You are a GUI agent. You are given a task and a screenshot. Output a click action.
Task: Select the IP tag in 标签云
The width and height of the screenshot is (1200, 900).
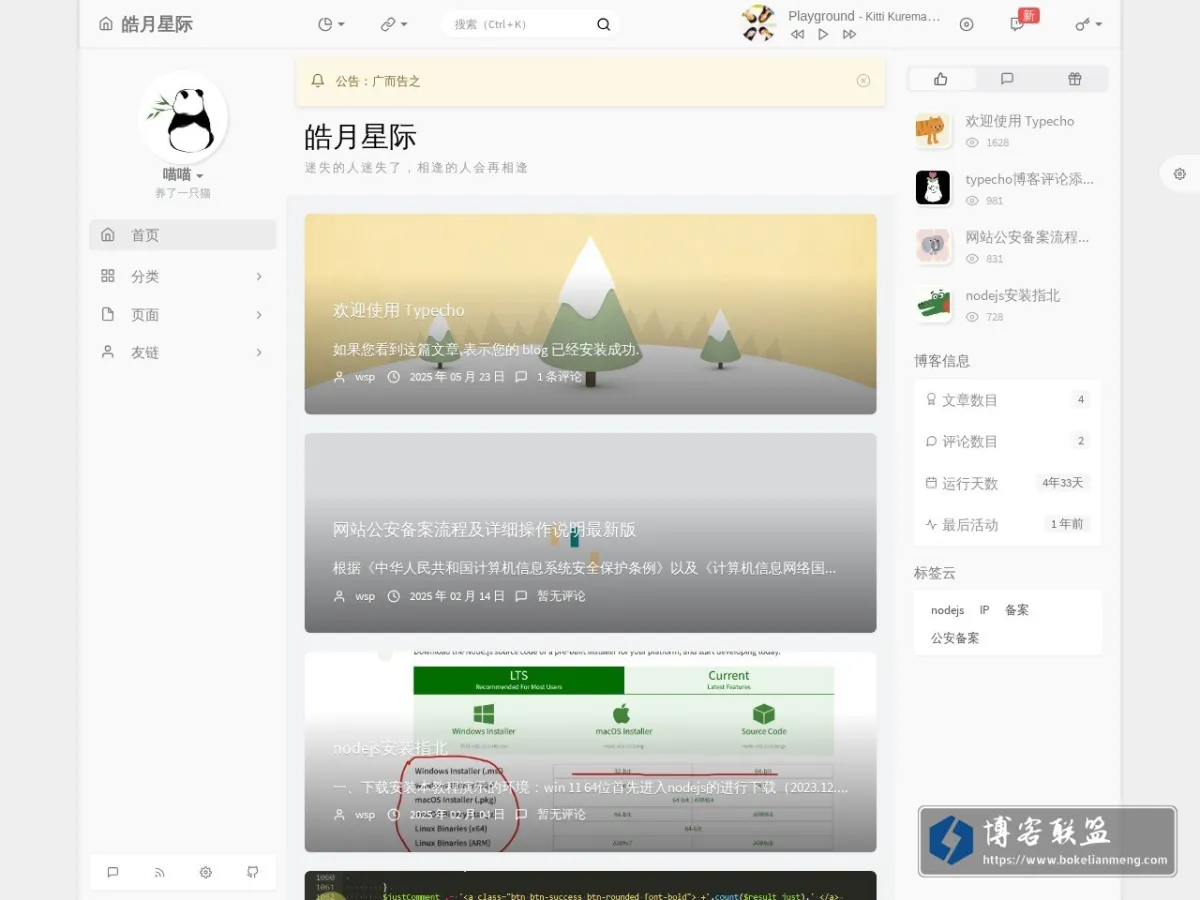coord(984,610)
